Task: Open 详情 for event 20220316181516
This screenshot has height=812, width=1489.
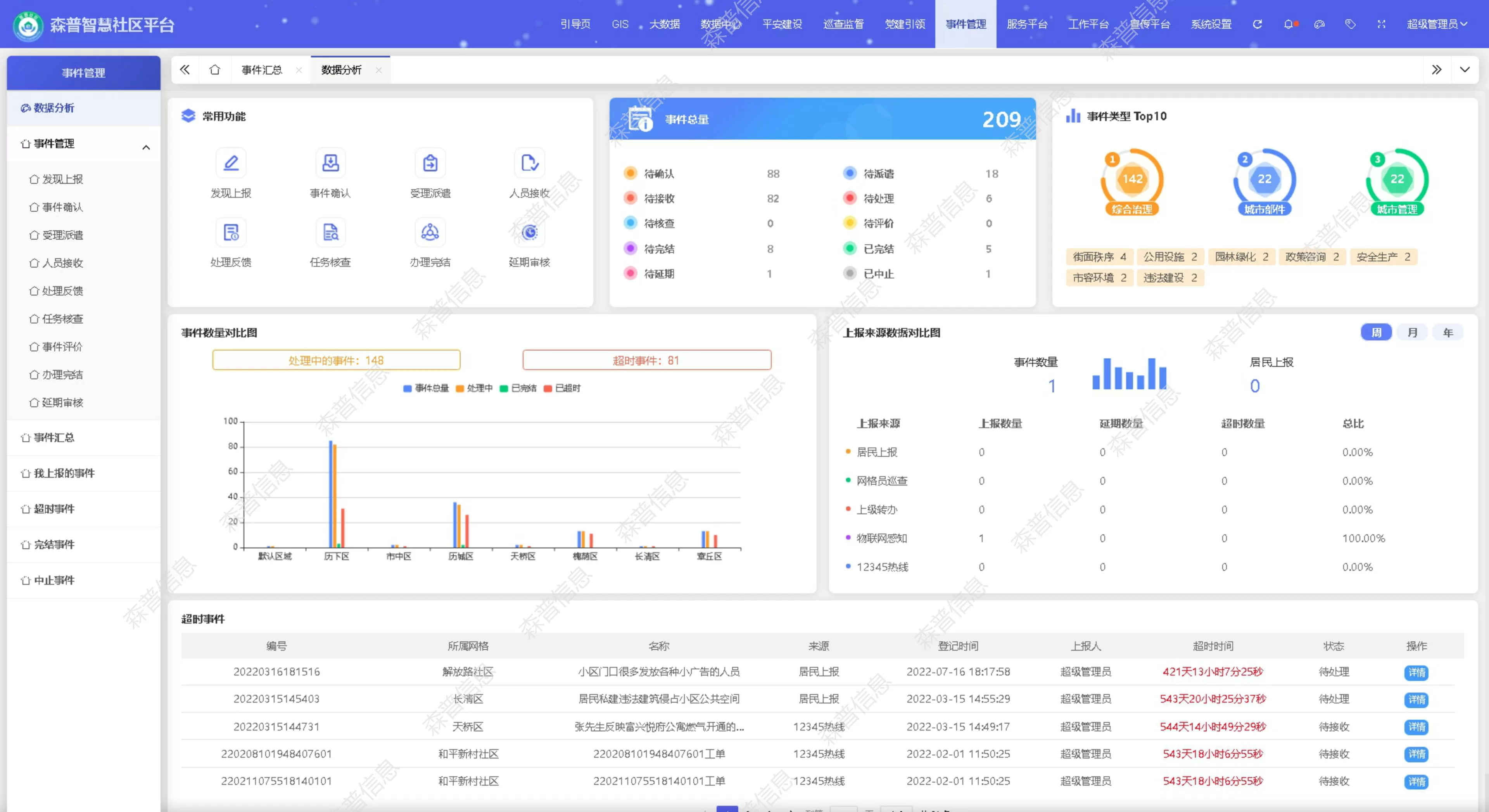Action: (1416, 672)
